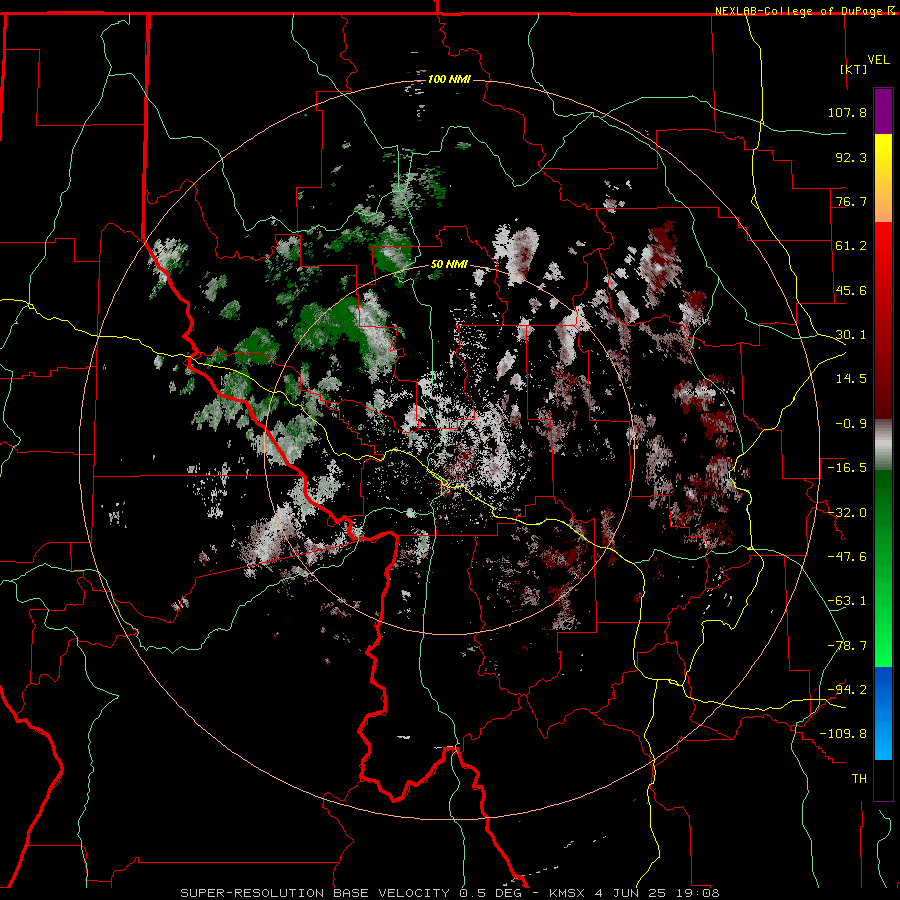Viewport: 900px width, 900px height.
Task: Click the [KT] units label
Action: [854, 69]
